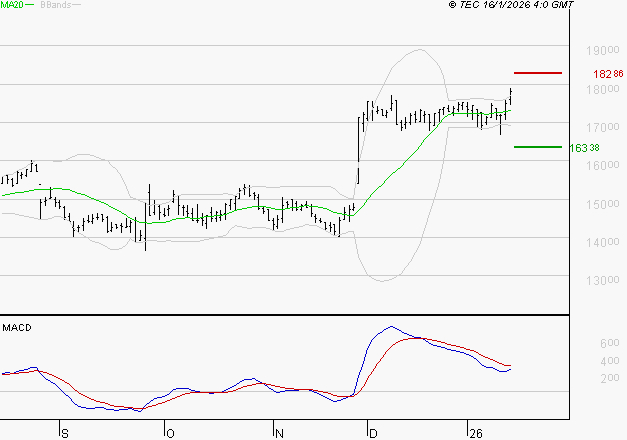Click the MACD 4.00 axis label
The width and height of the screenshot is (627, 440).
609,361
